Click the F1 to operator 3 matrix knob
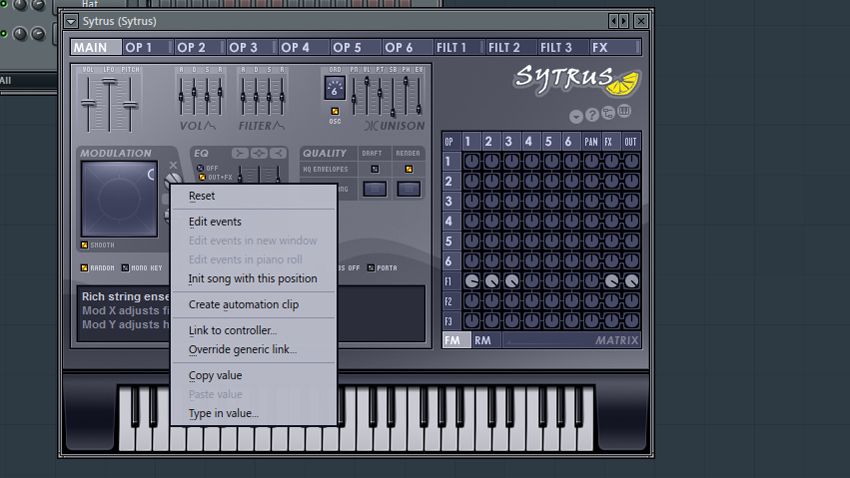 coord(511,281)
